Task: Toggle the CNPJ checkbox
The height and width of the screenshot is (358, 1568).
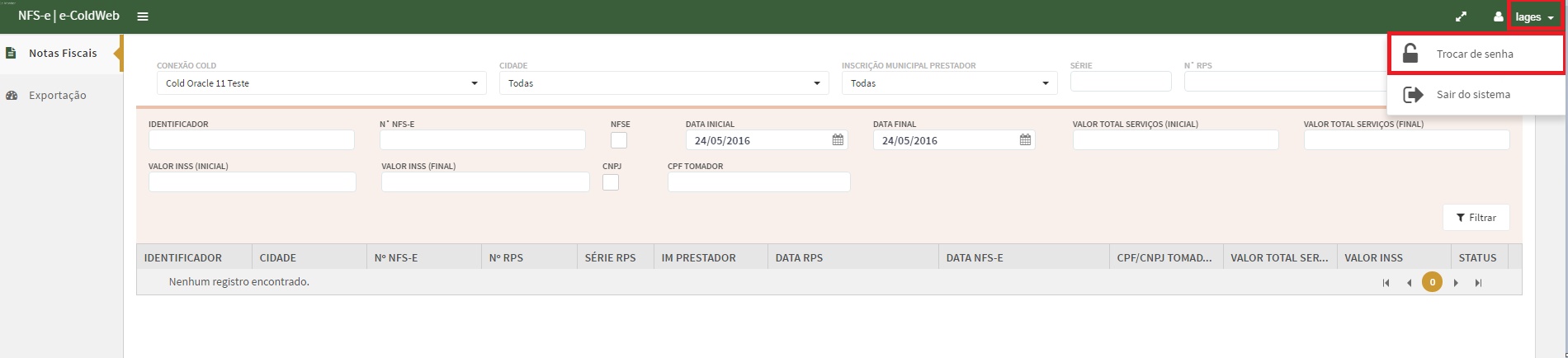Action: click(611, 183)
